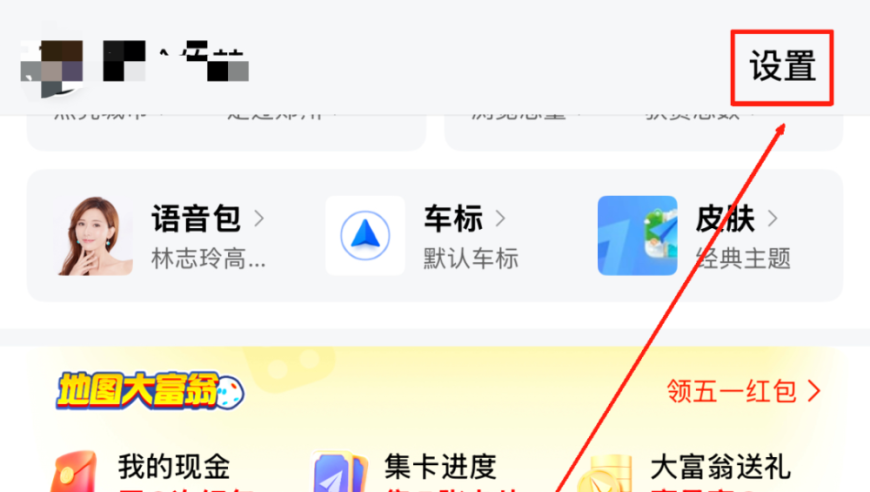This screenshot has height=492, width=870.
Task: Expand the chevron next to 语音包
Action: (x=259, y=219)
